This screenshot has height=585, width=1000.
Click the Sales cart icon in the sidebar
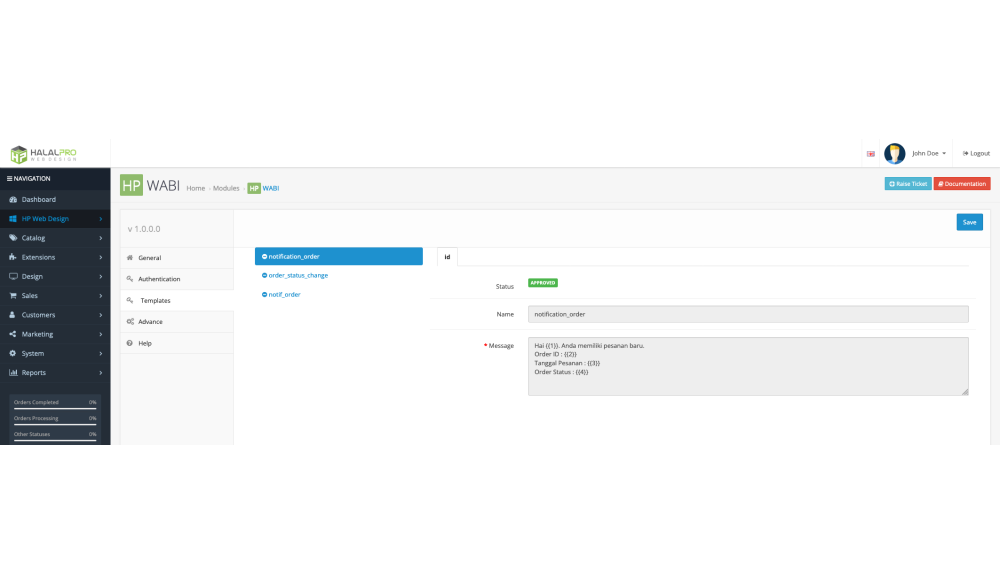(x=13, y=296)
